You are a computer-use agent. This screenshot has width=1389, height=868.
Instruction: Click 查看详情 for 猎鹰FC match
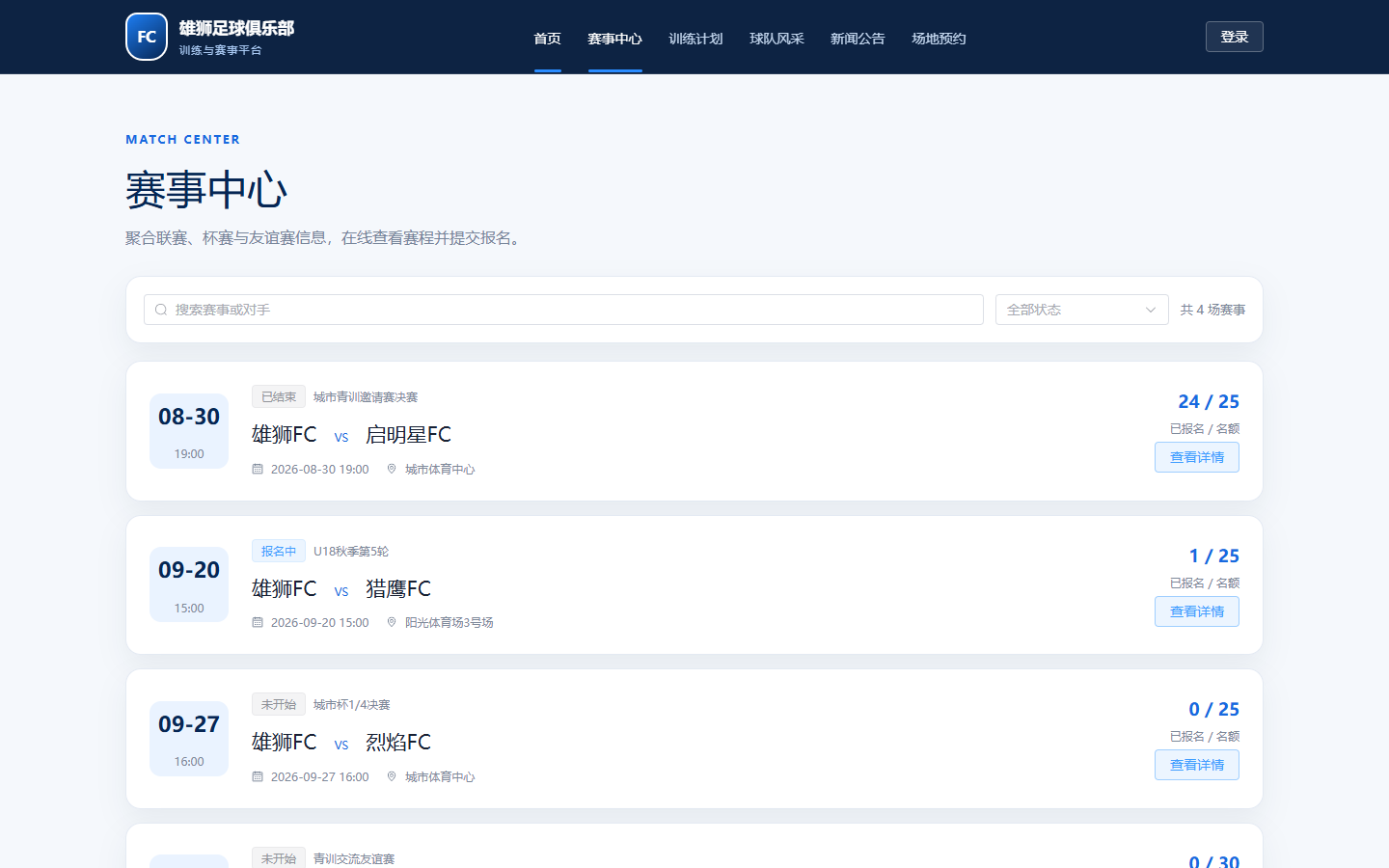(1196, 611)
